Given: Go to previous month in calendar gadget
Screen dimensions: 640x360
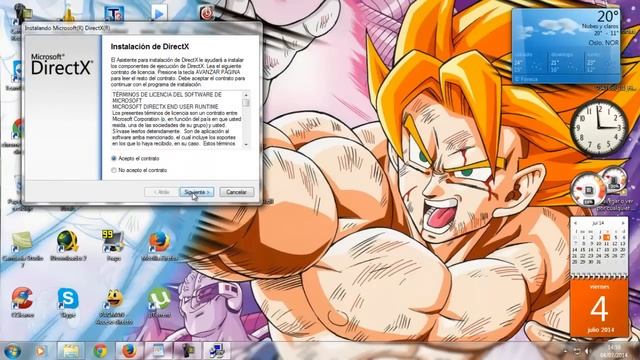Looking at the screenshot, I should pyautogui.click(x=576, y=224).
